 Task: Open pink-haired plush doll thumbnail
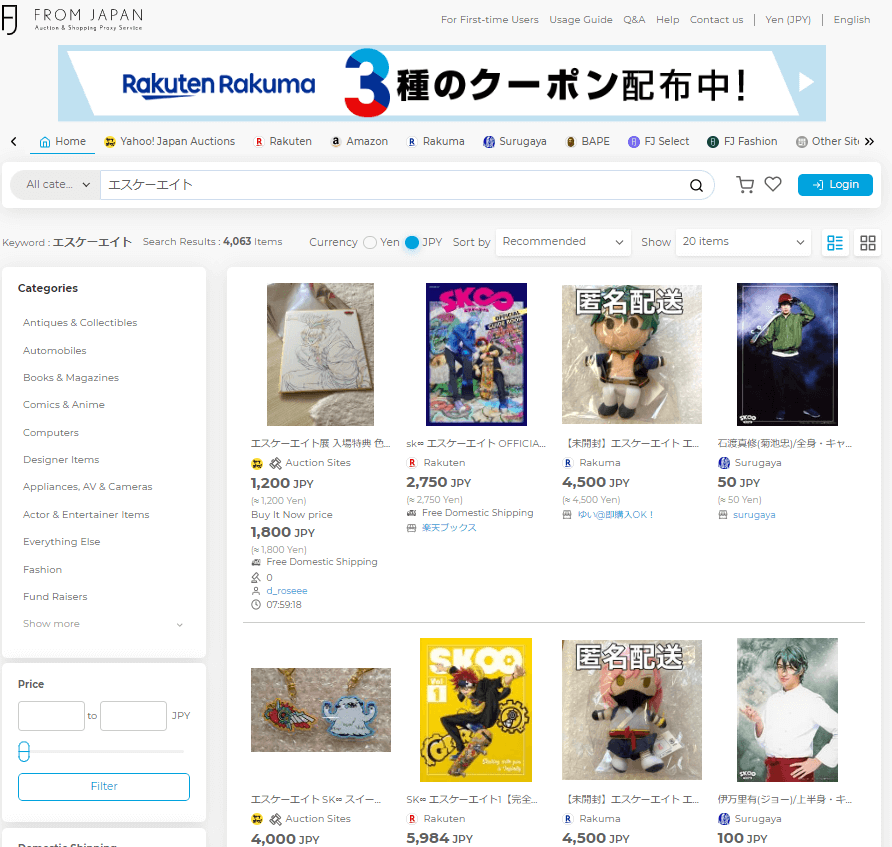(x=631, y=710)
